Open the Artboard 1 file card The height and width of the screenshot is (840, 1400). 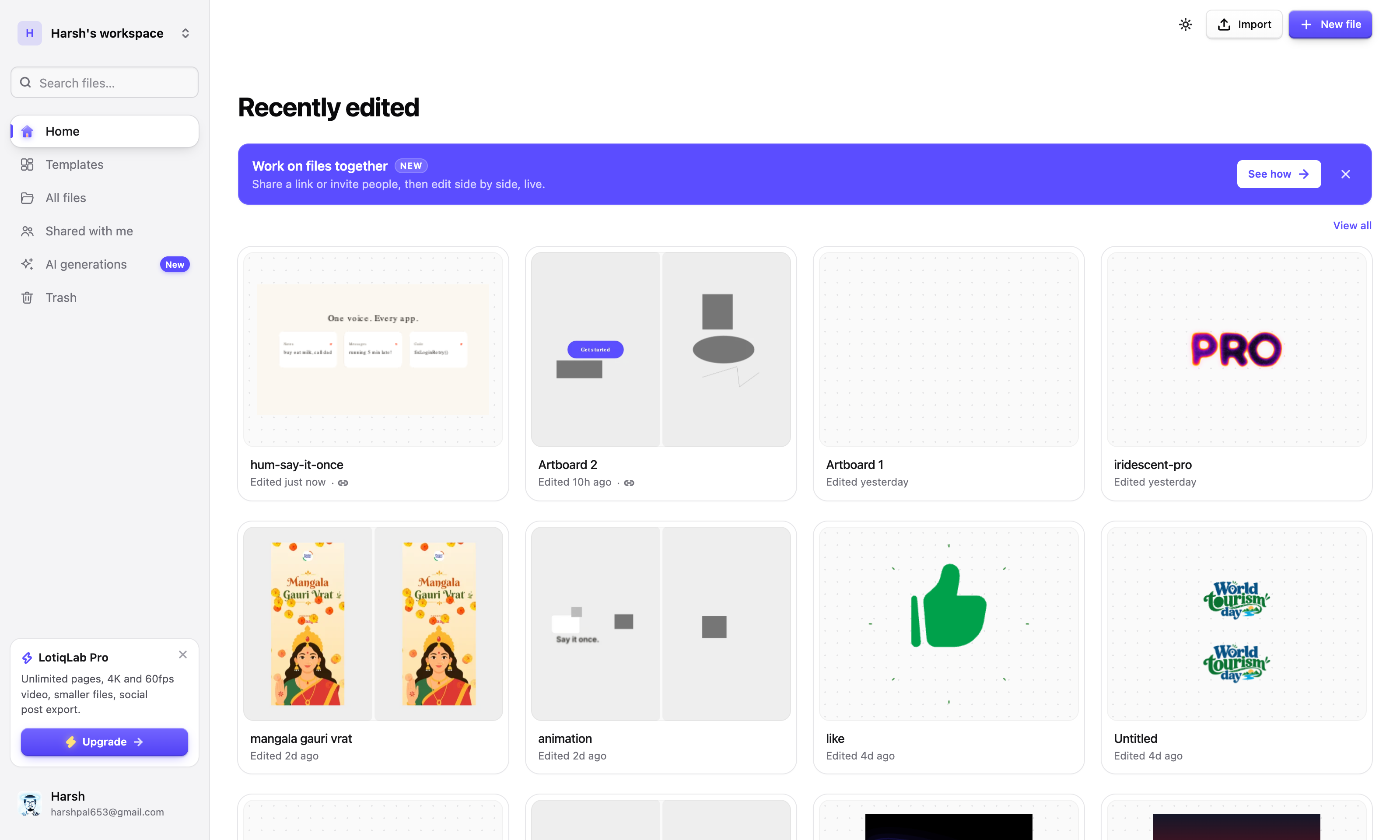coord(948,374)
